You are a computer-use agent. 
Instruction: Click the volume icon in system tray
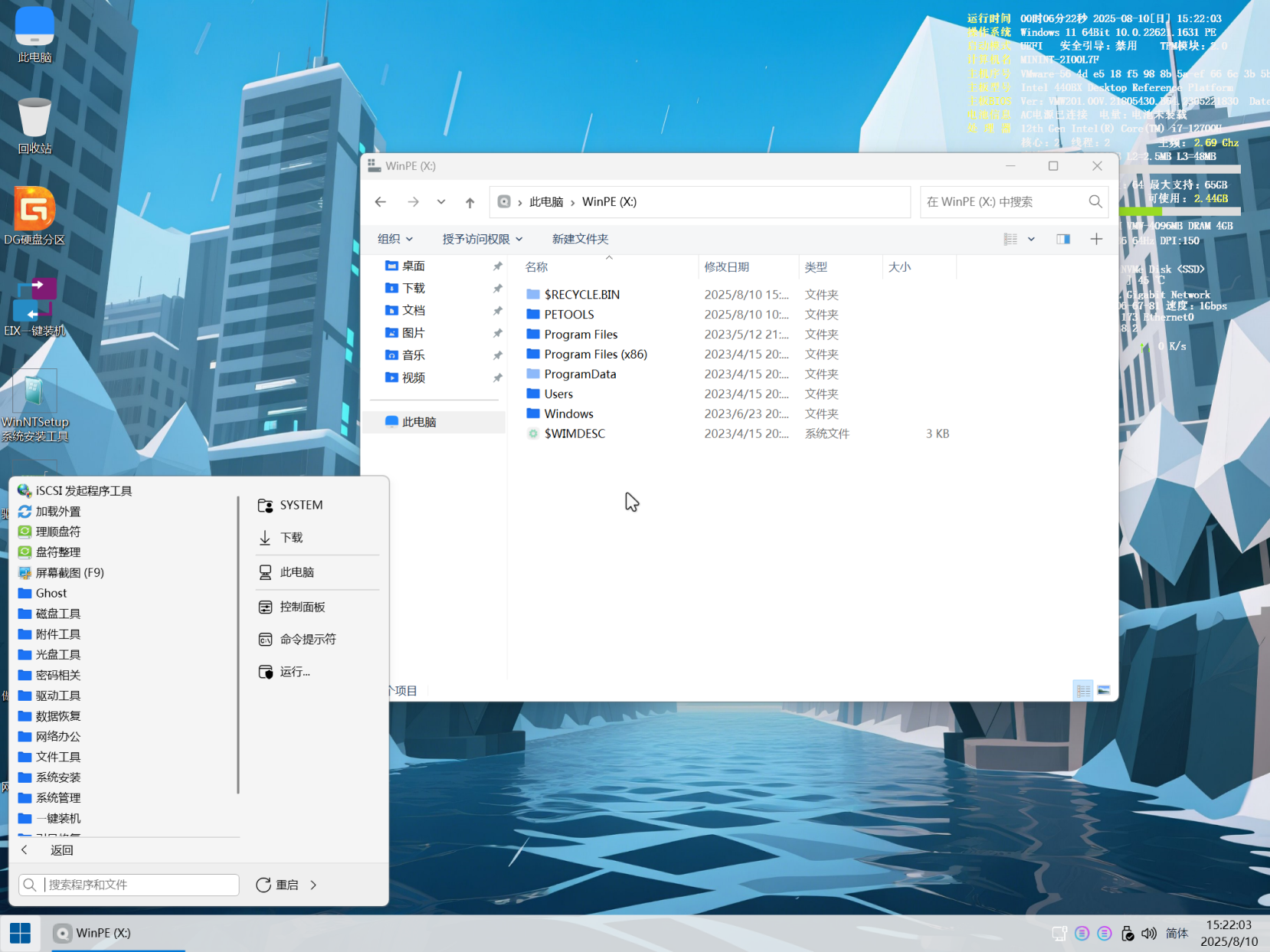coord(1149,933)
